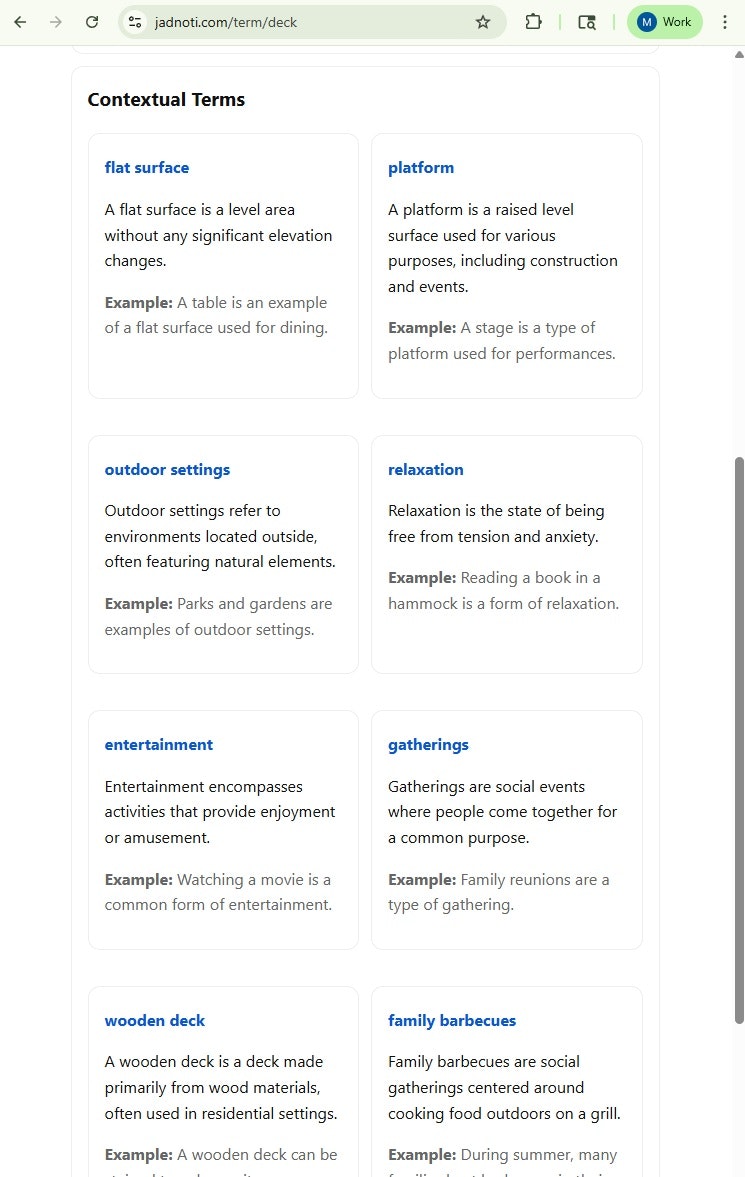
Task: Bookmark this page with the star icon
Action: 483,21
